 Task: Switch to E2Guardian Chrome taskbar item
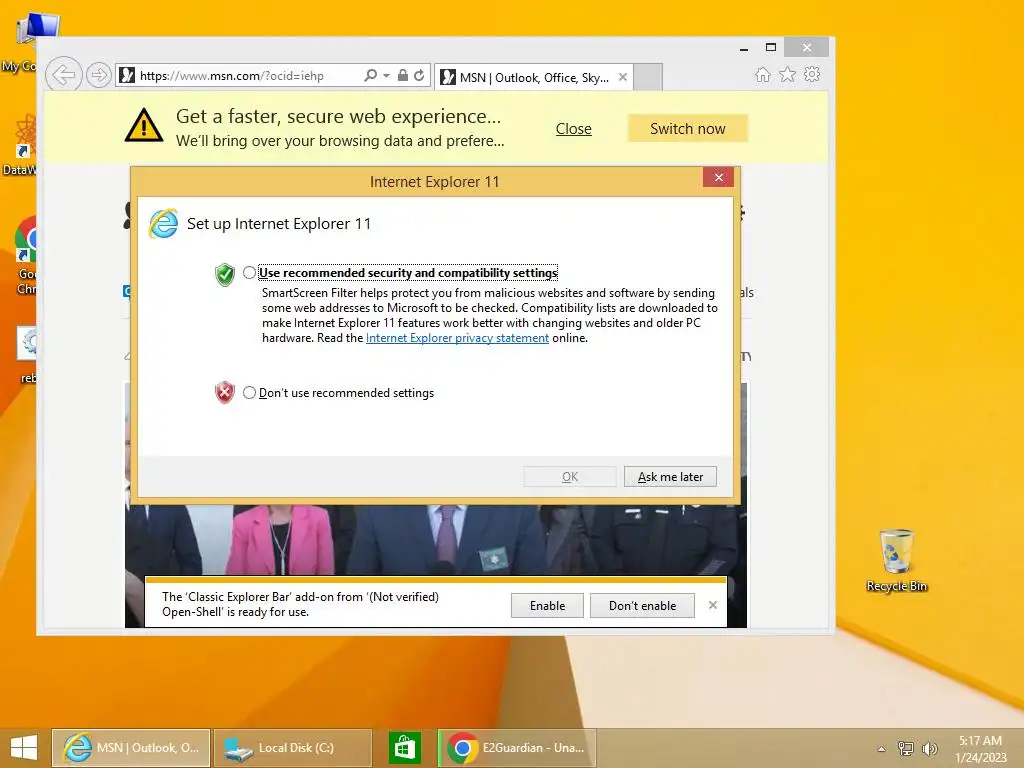(517, 748)
